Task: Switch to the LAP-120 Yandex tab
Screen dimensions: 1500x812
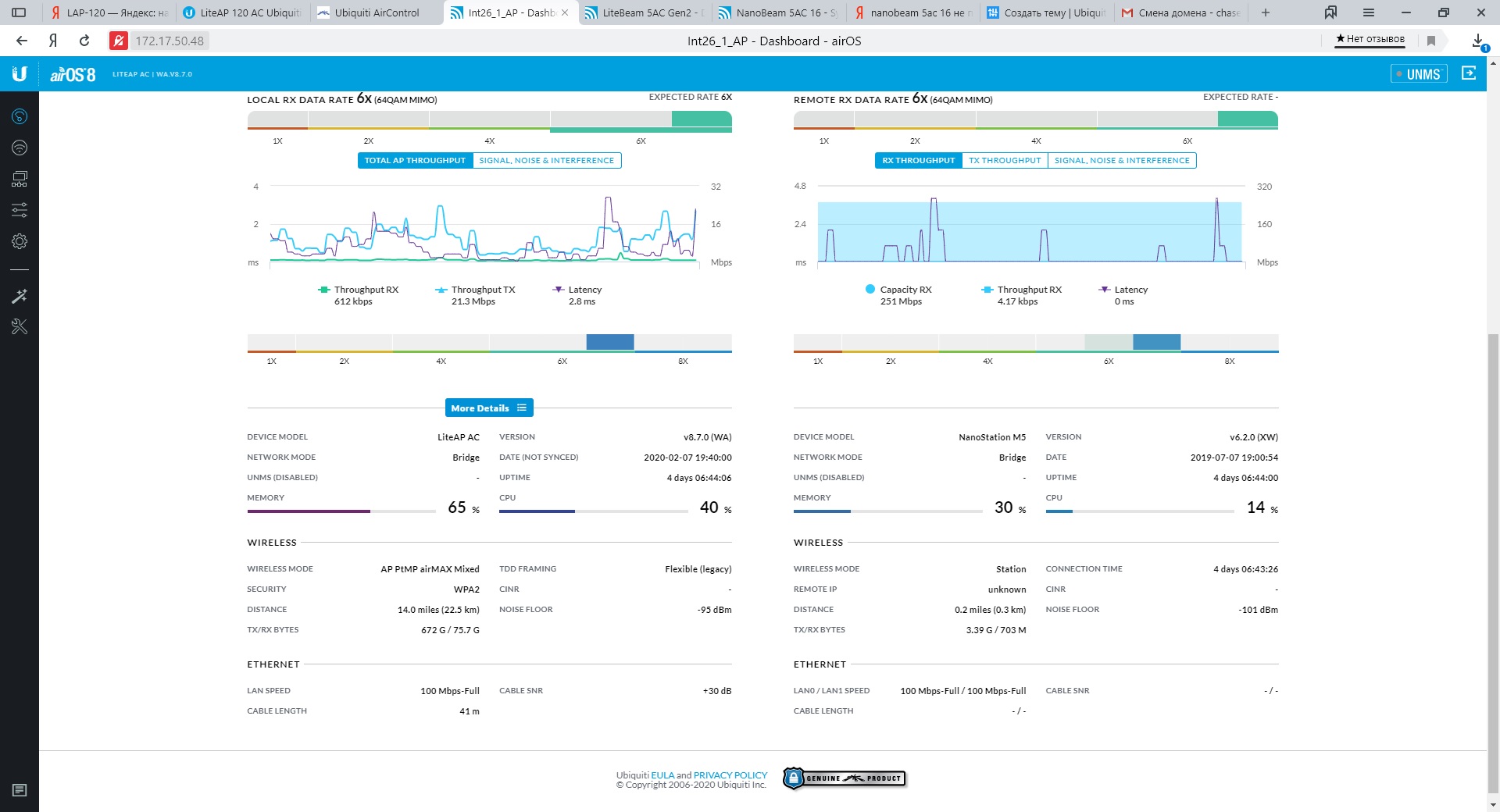Action: click(109, 12)
